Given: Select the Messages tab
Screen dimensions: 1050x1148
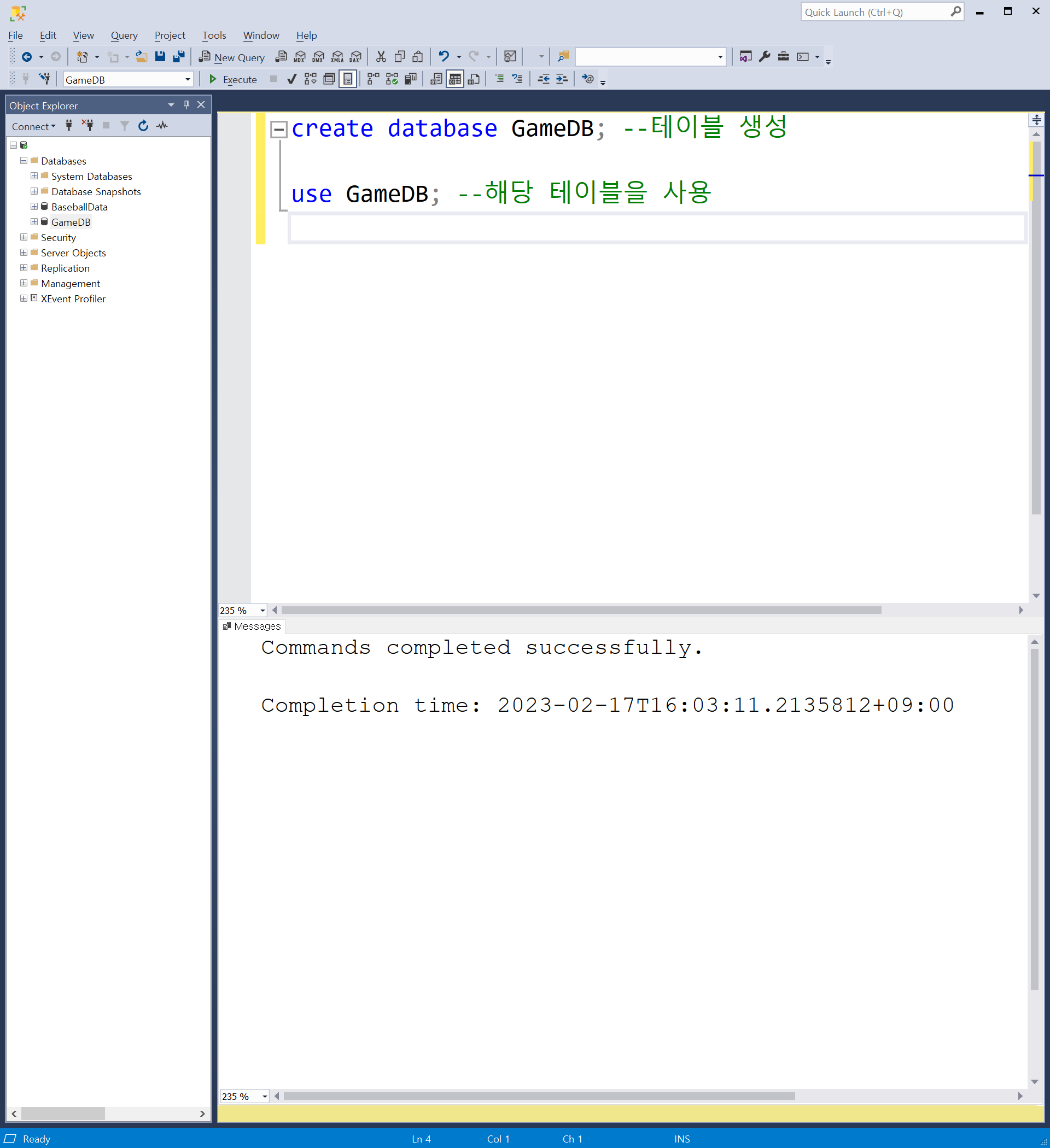Looking at the screenshot, I should point(252,626).
